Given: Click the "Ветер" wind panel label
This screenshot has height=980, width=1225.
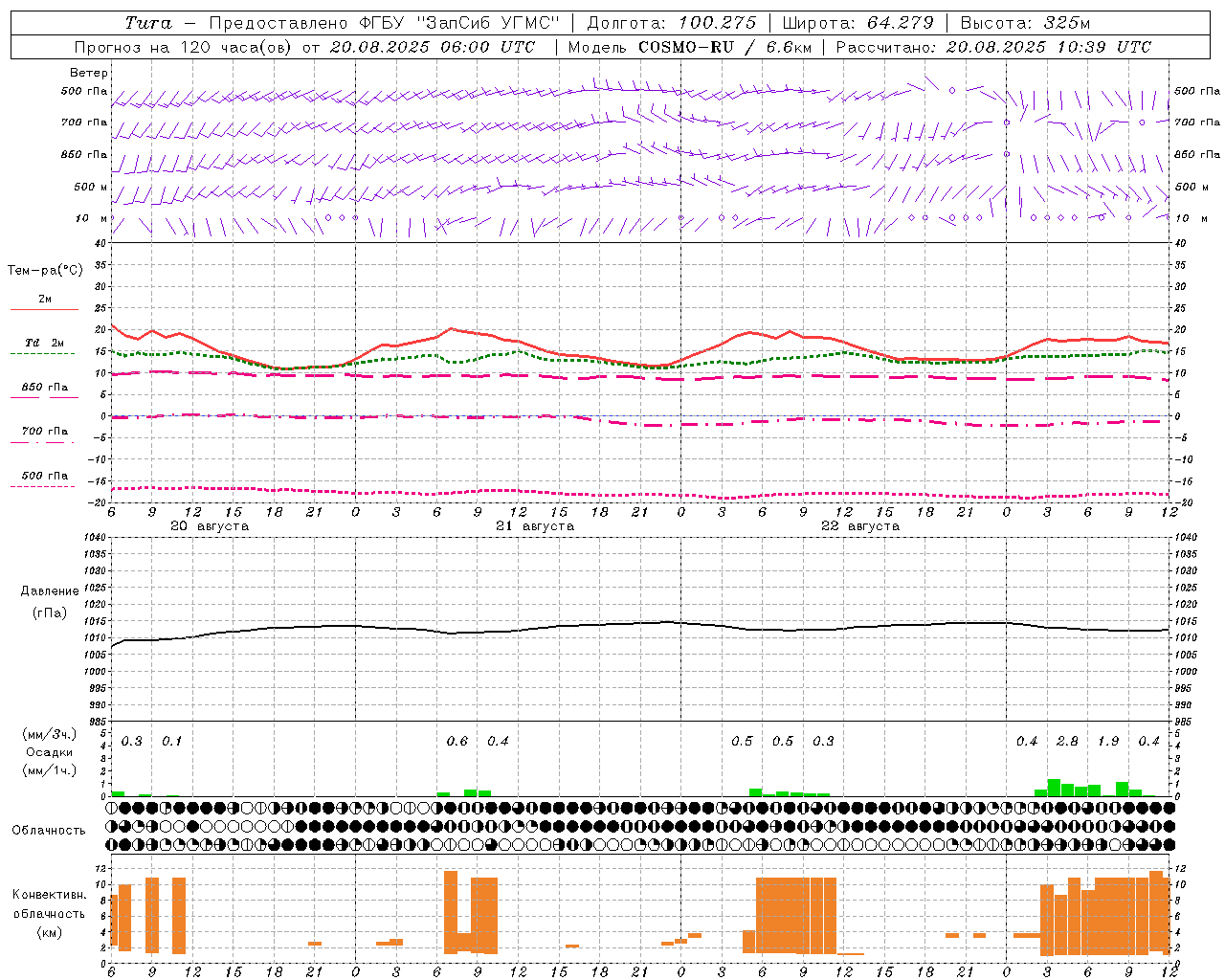Looking at the screenshot, I should [x=89, y=73].
